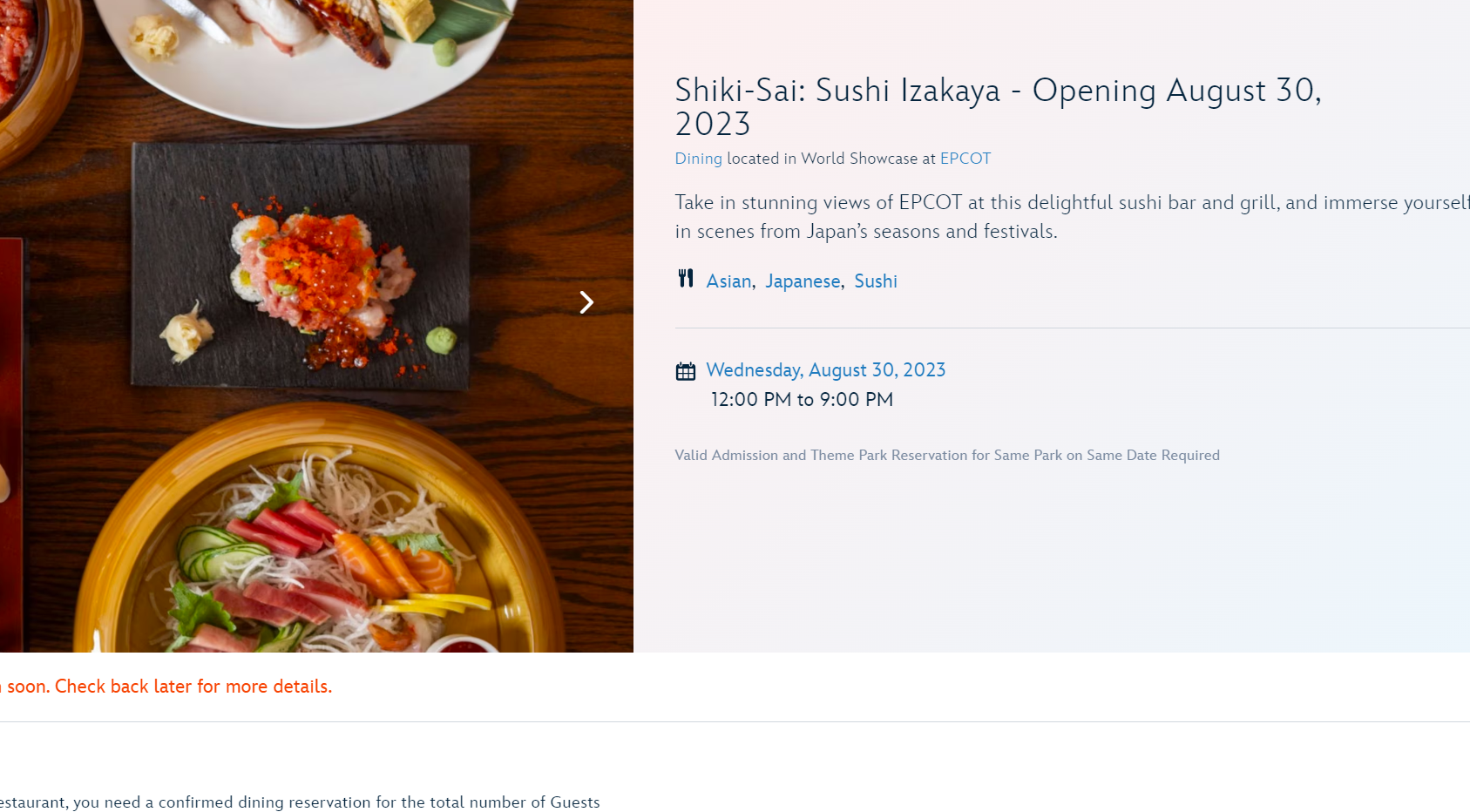Click the next photo chevron arrow
Viewport: 1470px width, 812px height.
[586, 302]
